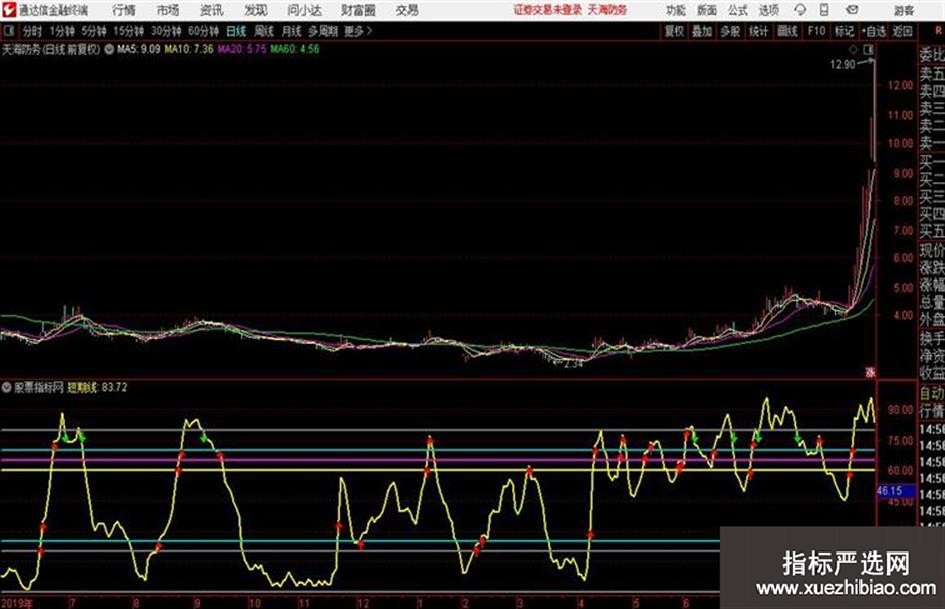
Task: Click the 现价 row in the quote panel
Action: point(932,250)
